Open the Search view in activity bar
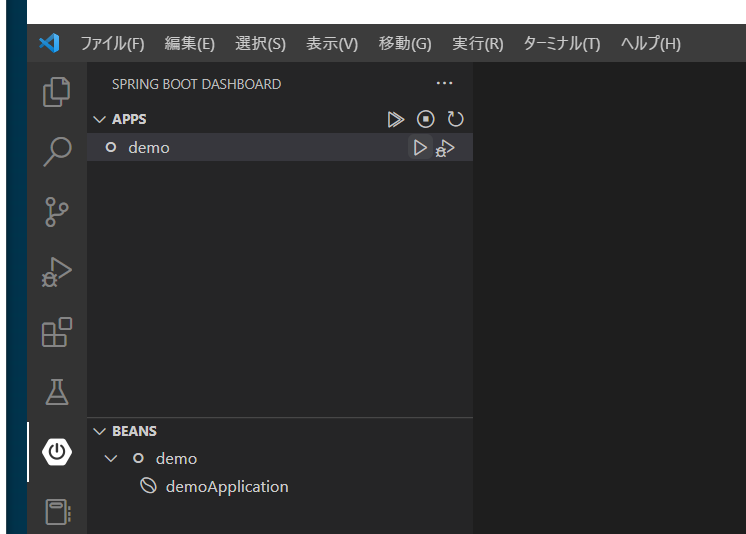The height and width of the screenshot is (534, 746). coord(57,152)
